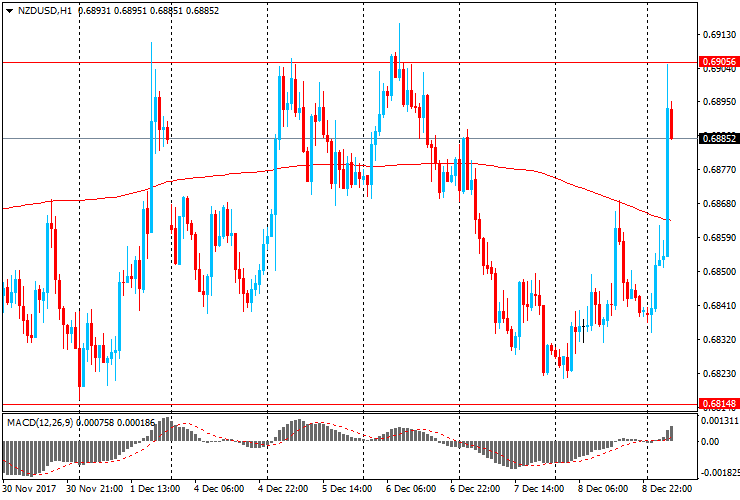This screenshot has height=500, width=740.
Task: Open the chart menu triangle beside NZDUSD,H1
Action: pyautogui.click(x=9, y=11)
